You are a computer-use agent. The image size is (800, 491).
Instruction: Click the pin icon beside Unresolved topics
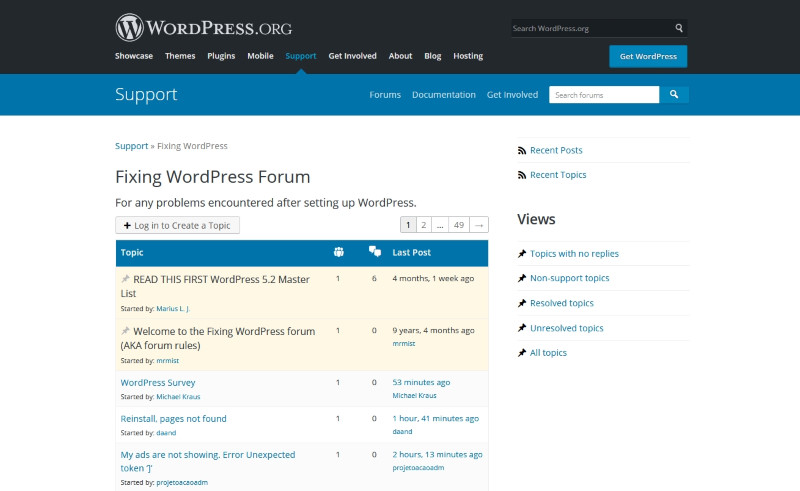[x=521, y=328]
